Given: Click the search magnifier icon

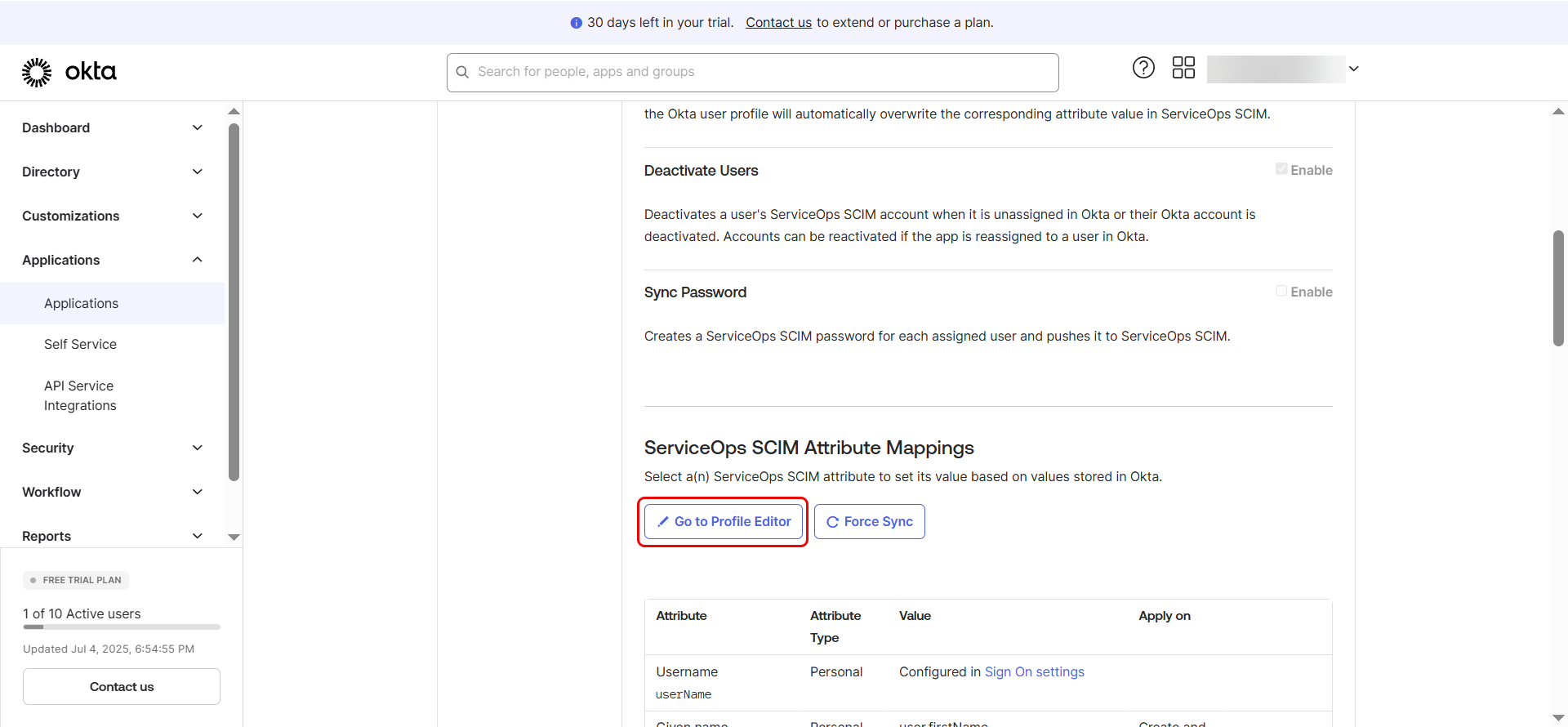Looking at the screenshot, I should (x=462, y=72).
